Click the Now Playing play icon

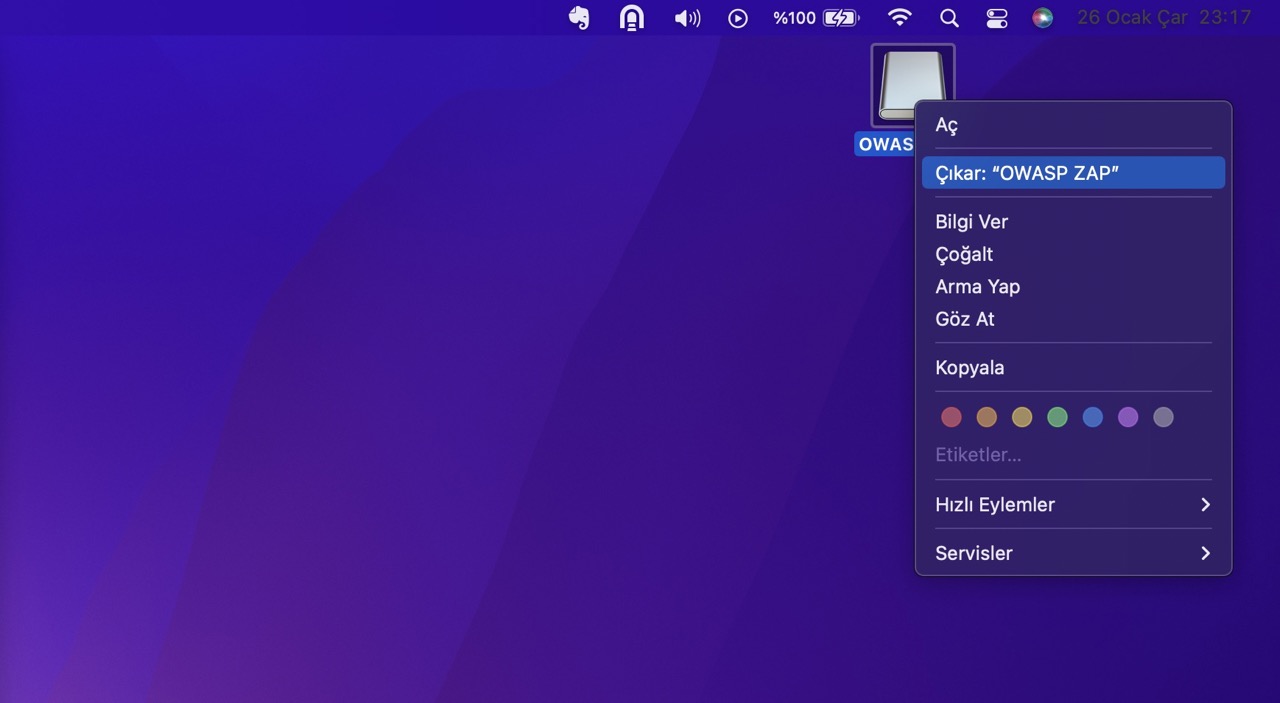pyautogui.click(x=738, y=18)
